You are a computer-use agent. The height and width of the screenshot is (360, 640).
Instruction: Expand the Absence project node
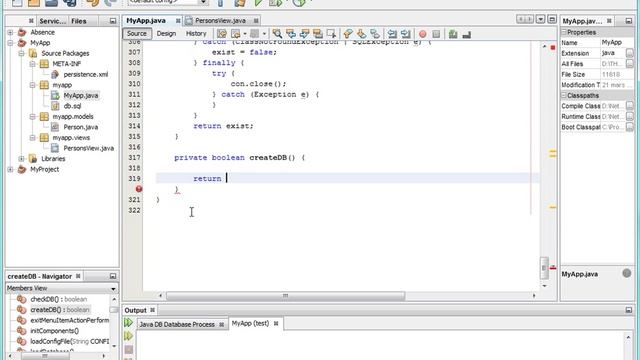pos(10,32)
